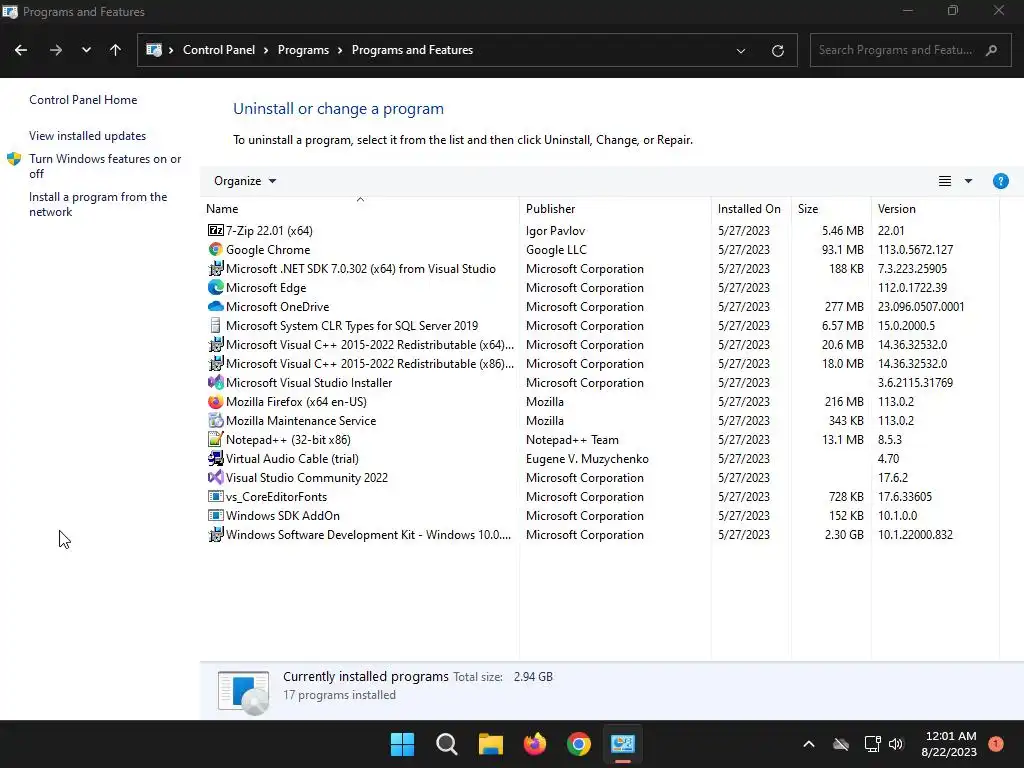
Task: Select version 113.0.5672.127 cell
Action: point(916,249)
